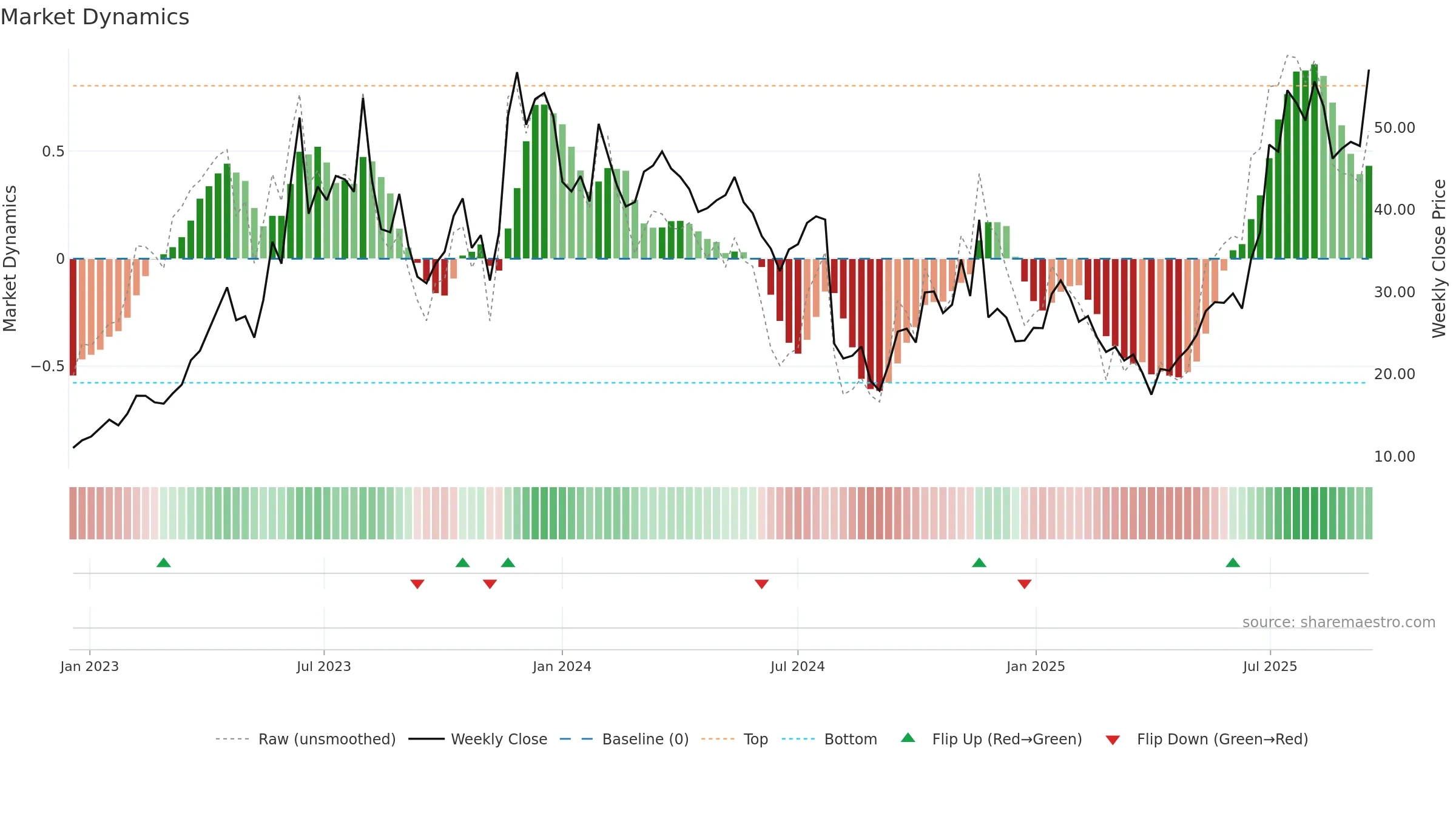Toggle the Top legend entry
This screenshot has height=819, width=1456.
coord(734,739)
